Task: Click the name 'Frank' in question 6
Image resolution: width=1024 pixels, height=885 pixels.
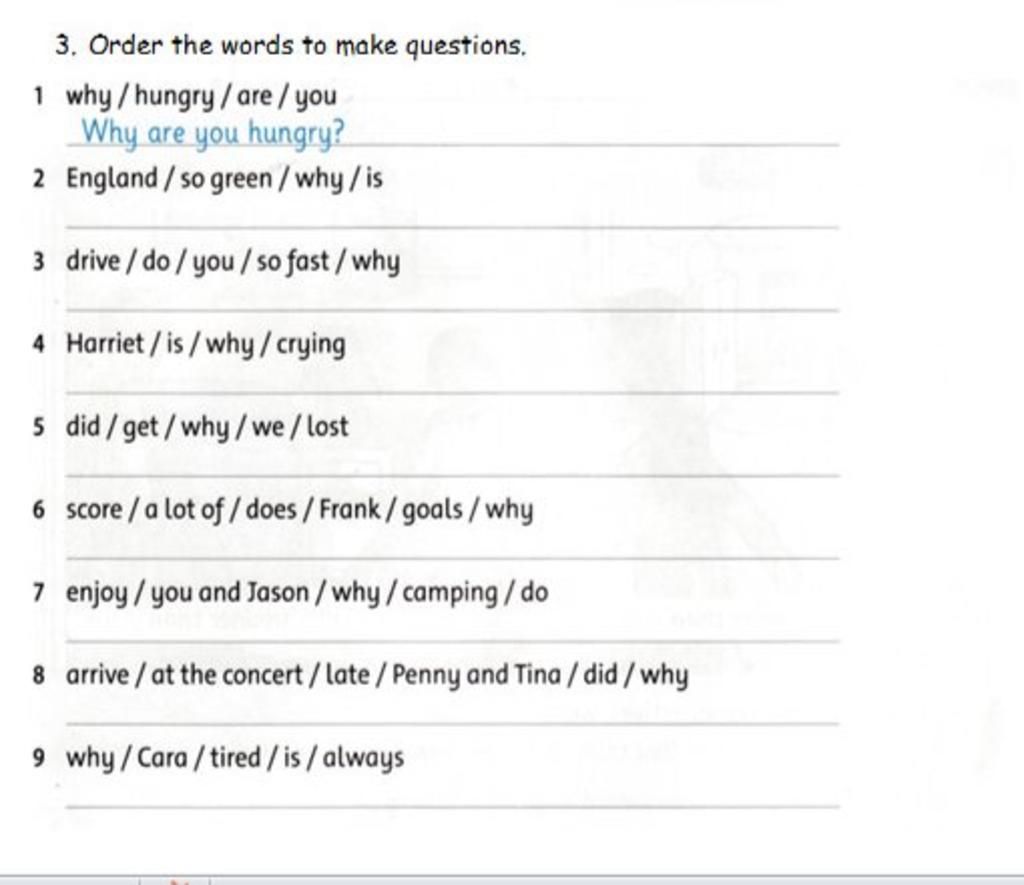Action: 349,509
